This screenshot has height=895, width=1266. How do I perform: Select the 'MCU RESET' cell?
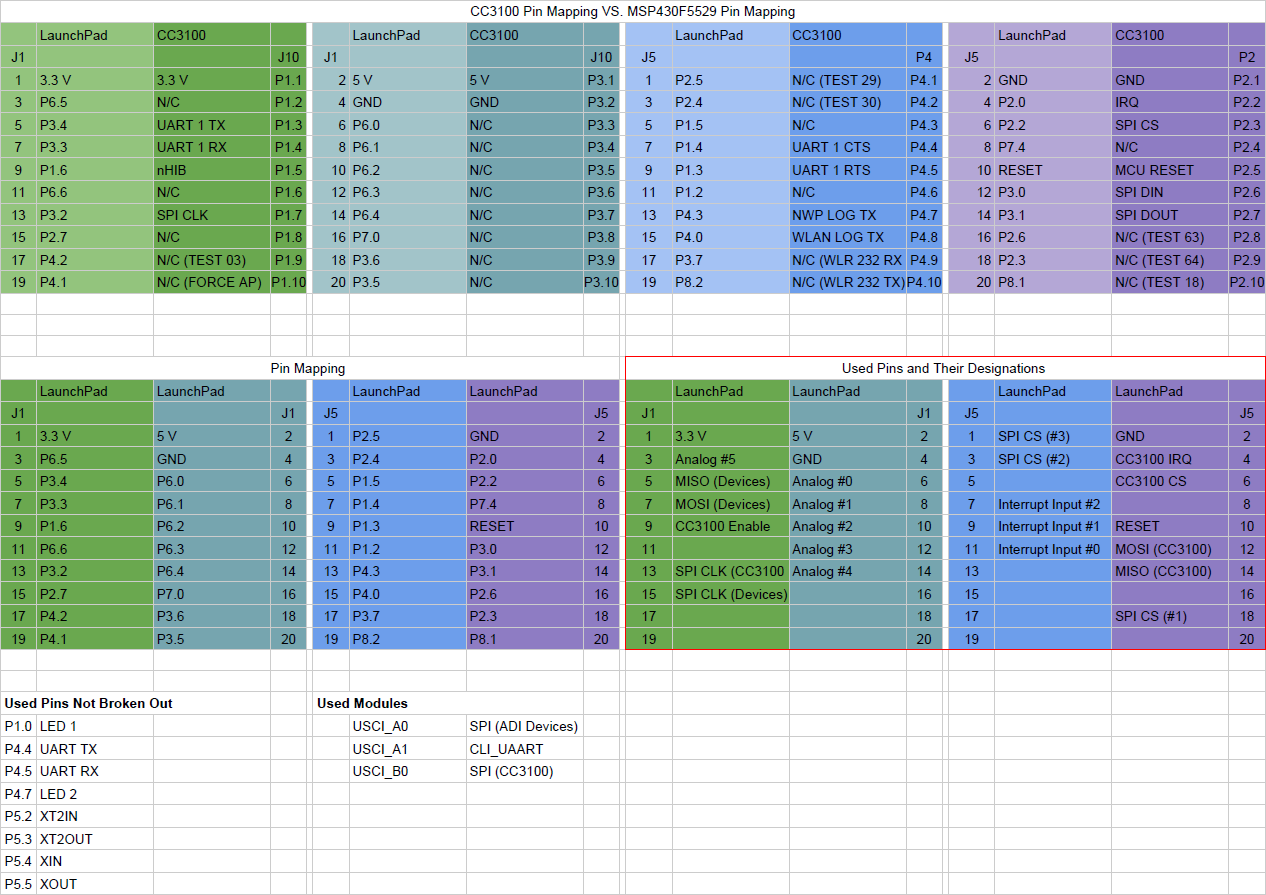[1170, 170]
